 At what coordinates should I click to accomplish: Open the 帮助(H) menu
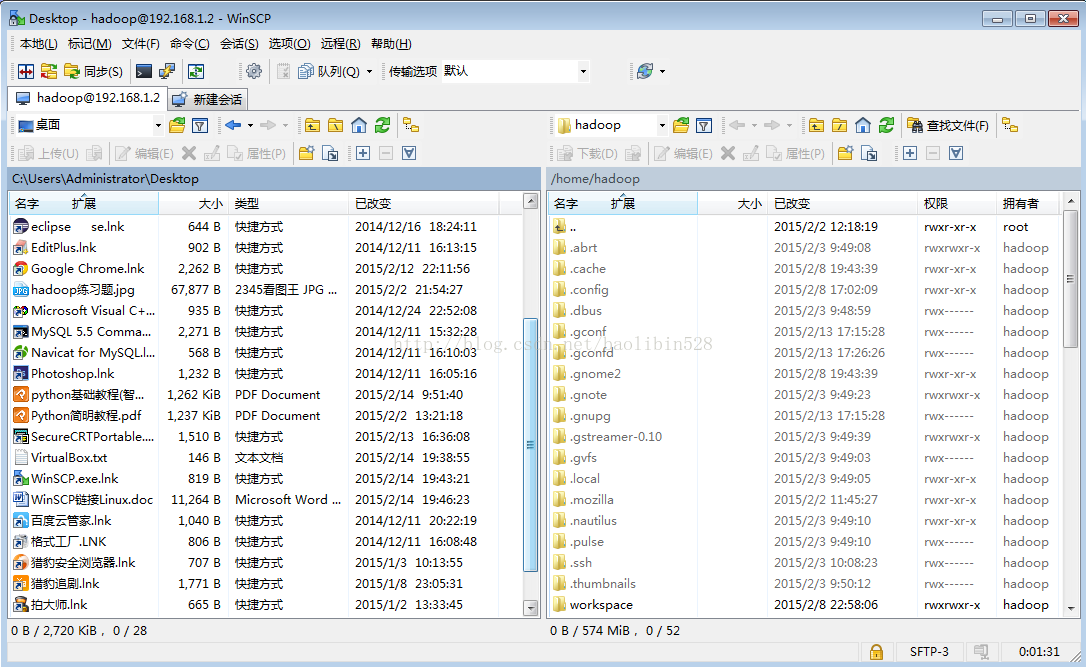pos(391,44)
